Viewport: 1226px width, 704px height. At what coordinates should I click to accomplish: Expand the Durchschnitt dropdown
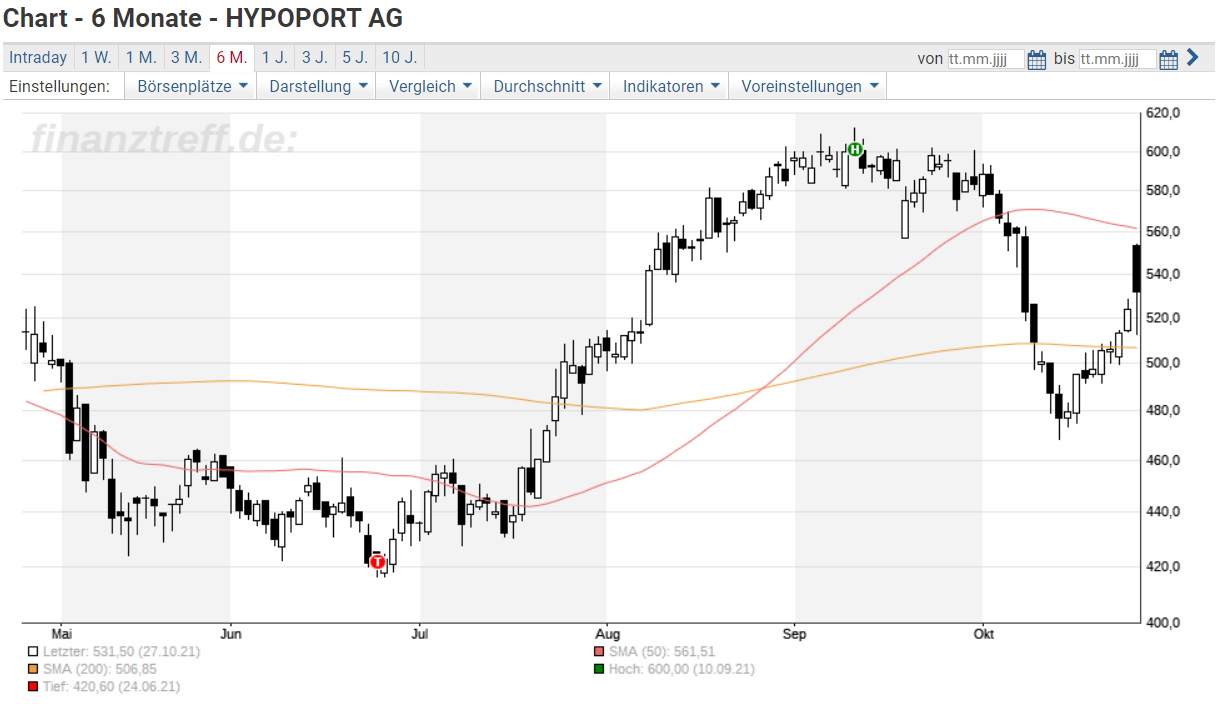547,86
